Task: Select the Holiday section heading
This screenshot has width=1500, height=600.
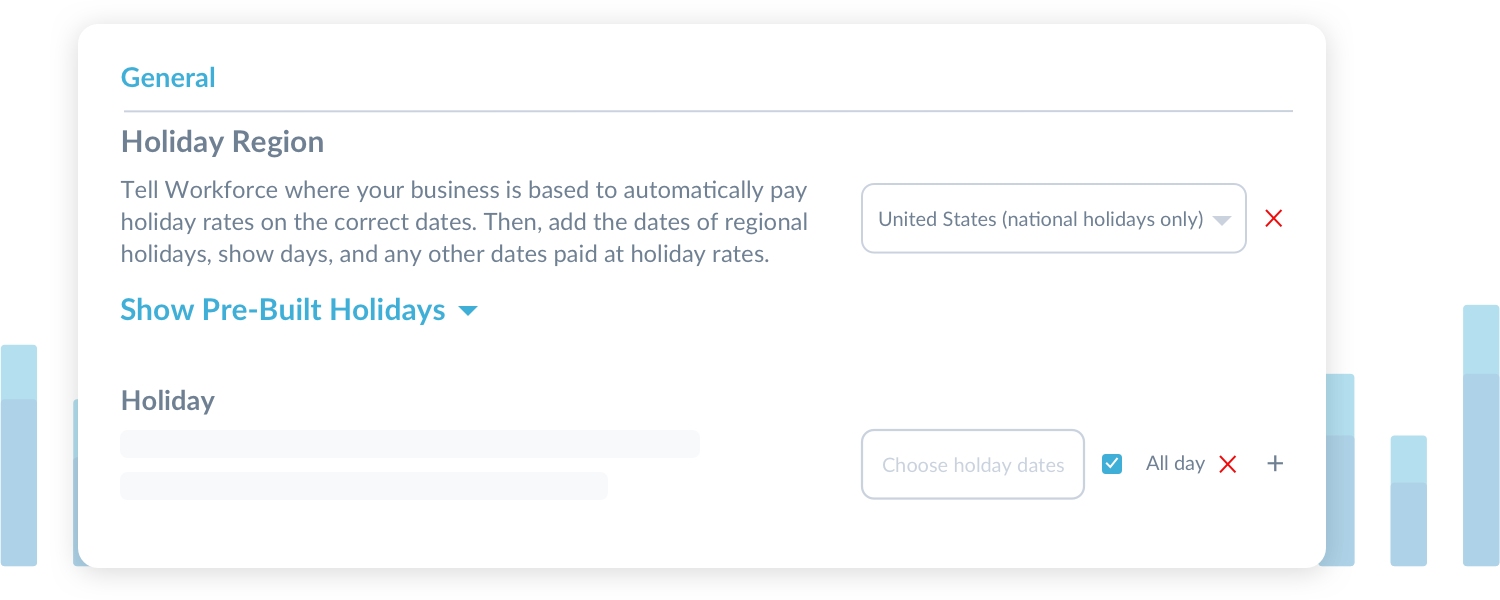Action: point(168,401)
